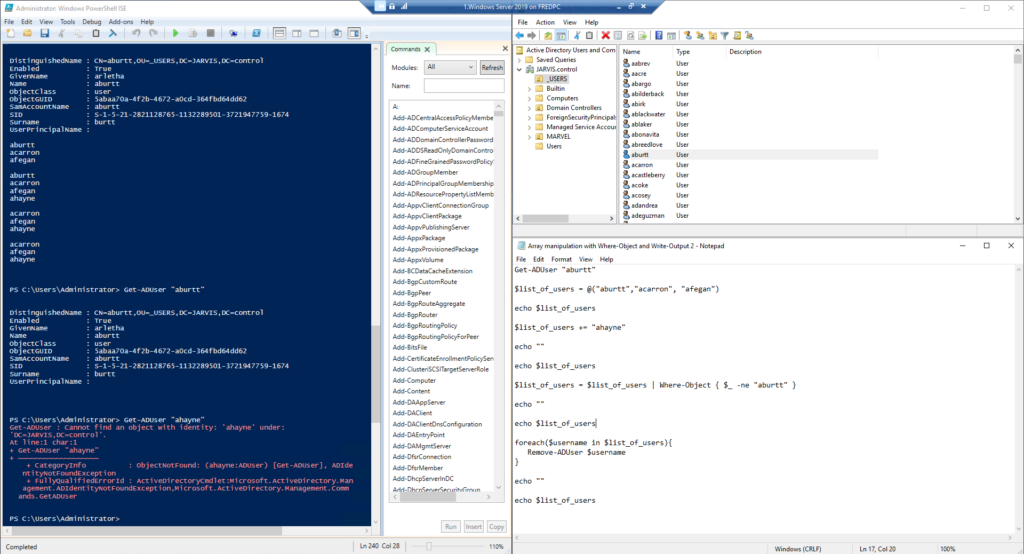Expand Computers container in tree

529,98
